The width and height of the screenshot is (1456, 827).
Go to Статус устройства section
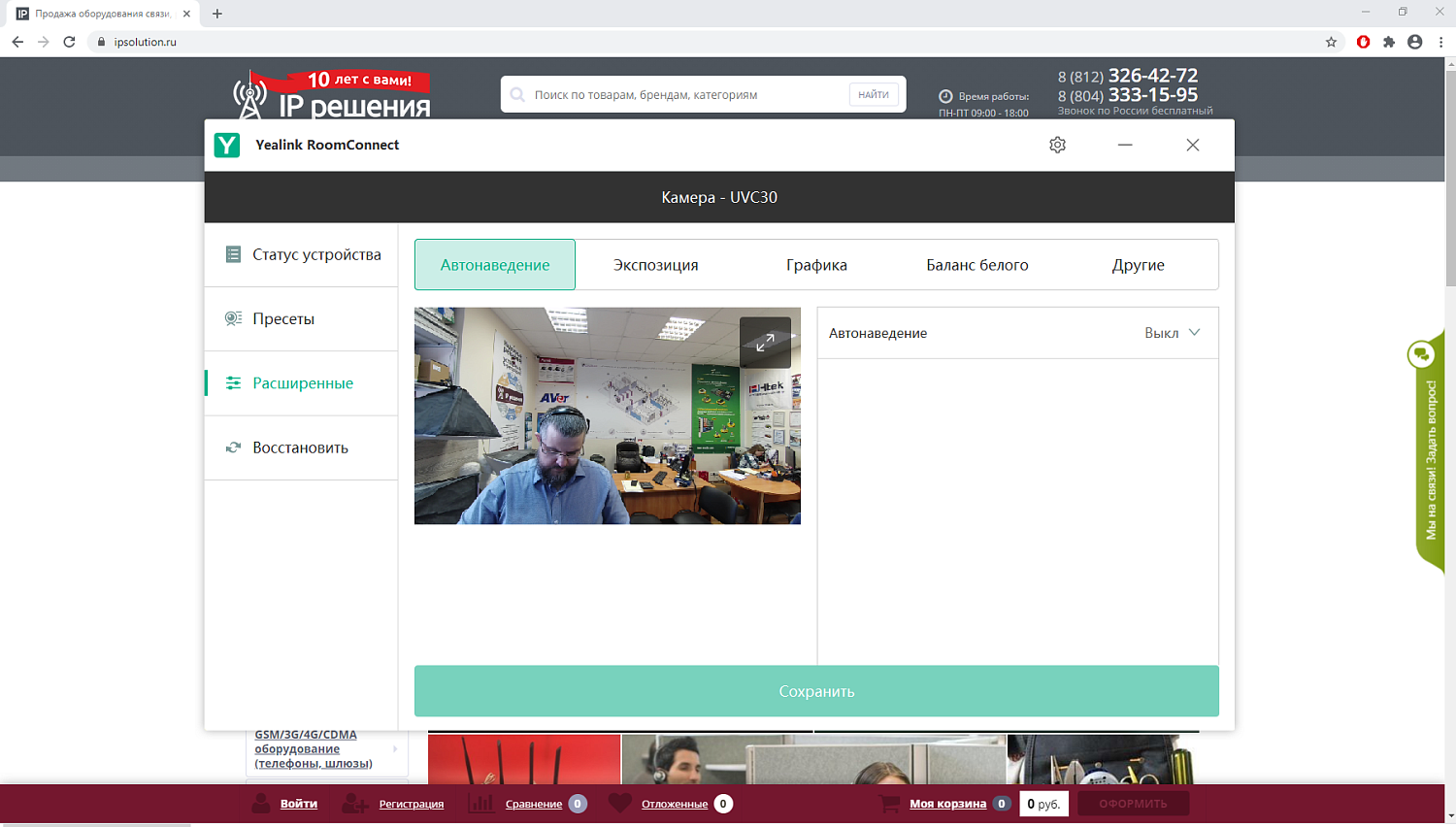(302, 254)
